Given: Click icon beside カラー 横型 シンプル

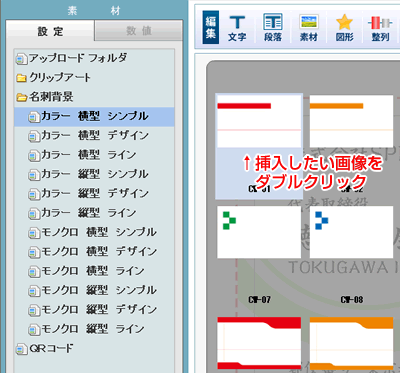Looking at the screenshot, I should (x=34, y=117).
